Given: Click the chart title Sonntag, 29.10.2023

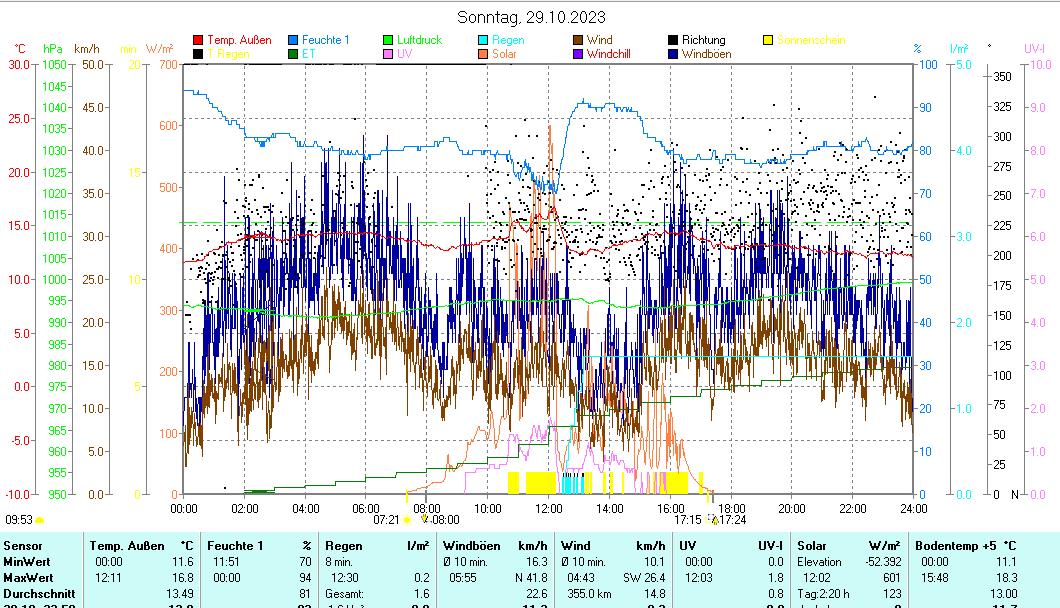Looking at the screenshot, I should 531,17.
